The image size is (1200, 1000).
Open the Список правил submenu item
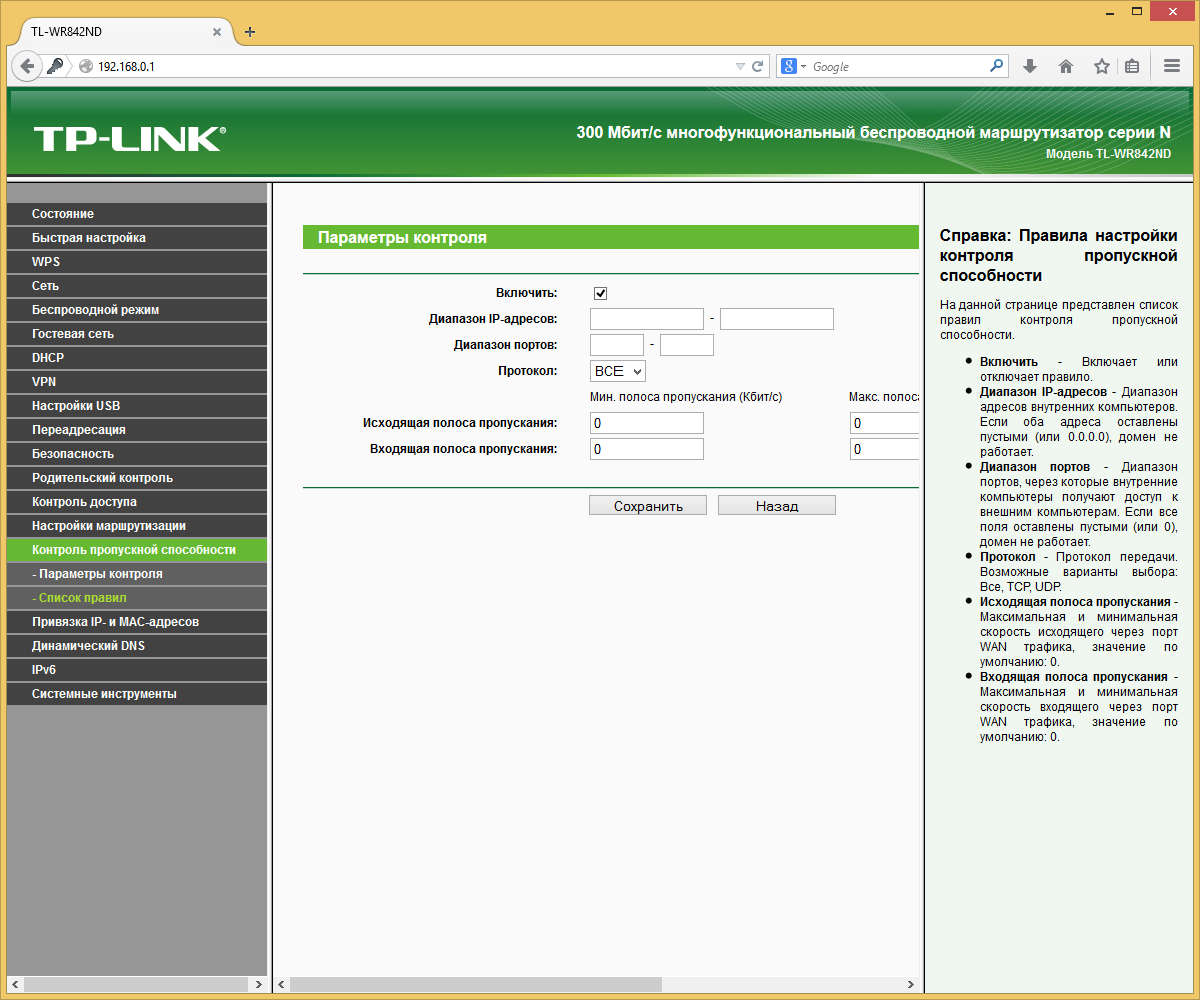tap(137, 598)
